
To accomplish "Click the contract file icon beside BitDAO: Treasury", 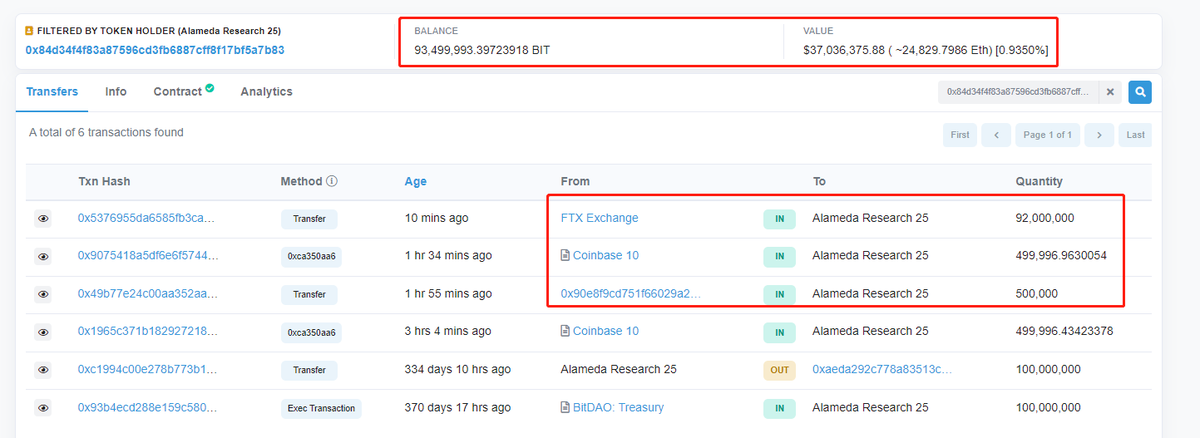I will pos(565,408).
